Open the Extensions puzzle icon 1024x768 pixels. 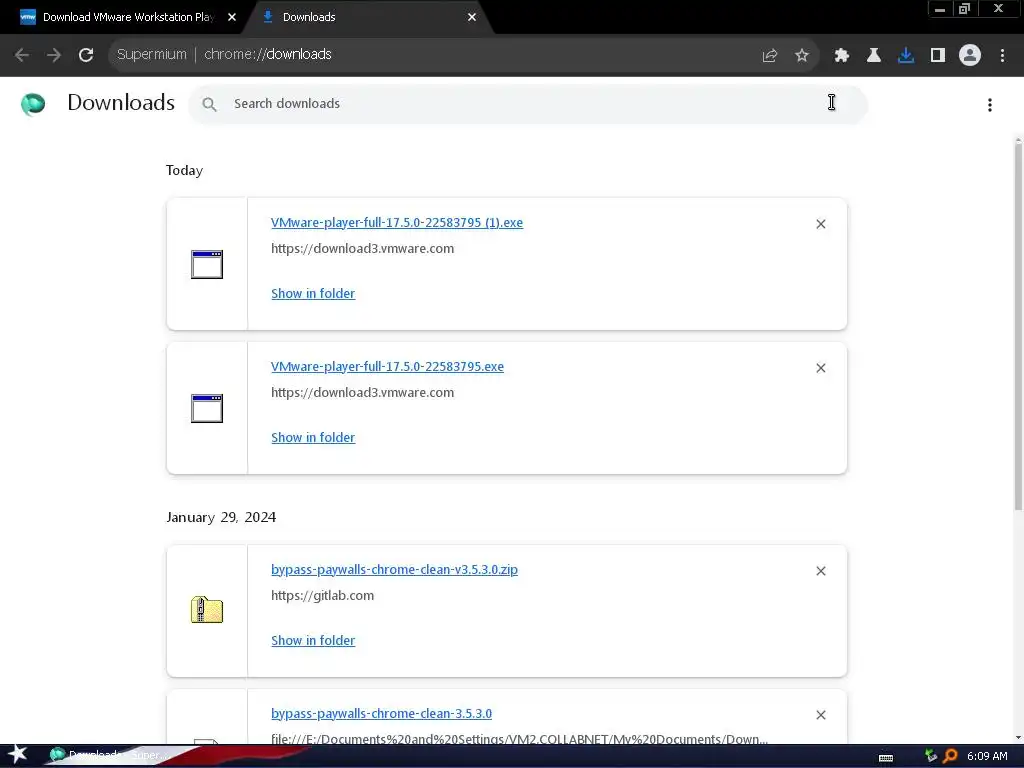pos(842,56)
